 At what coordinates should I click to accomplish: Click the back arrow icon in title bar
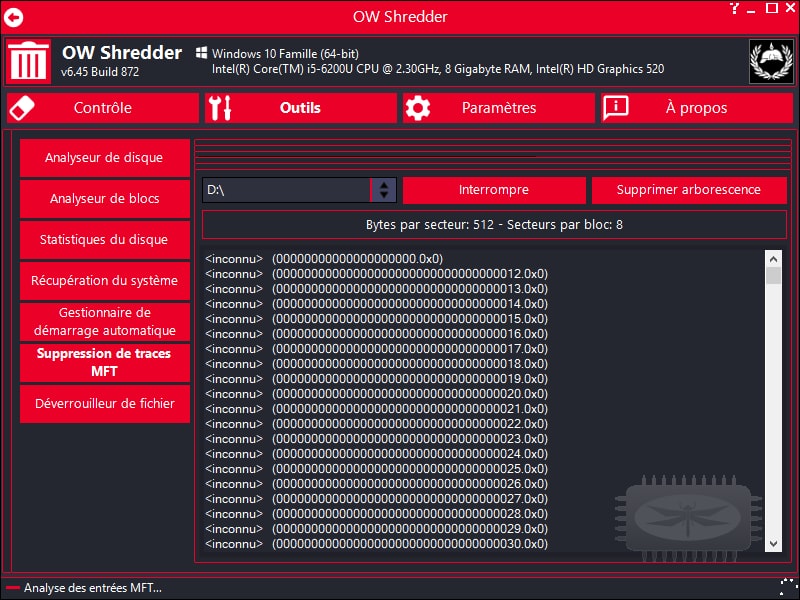pos(14,17)
